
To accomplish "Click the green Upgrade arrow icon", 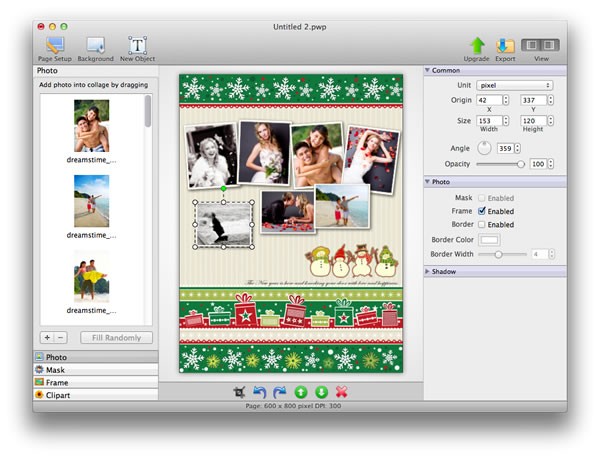I will coord(477,45).
